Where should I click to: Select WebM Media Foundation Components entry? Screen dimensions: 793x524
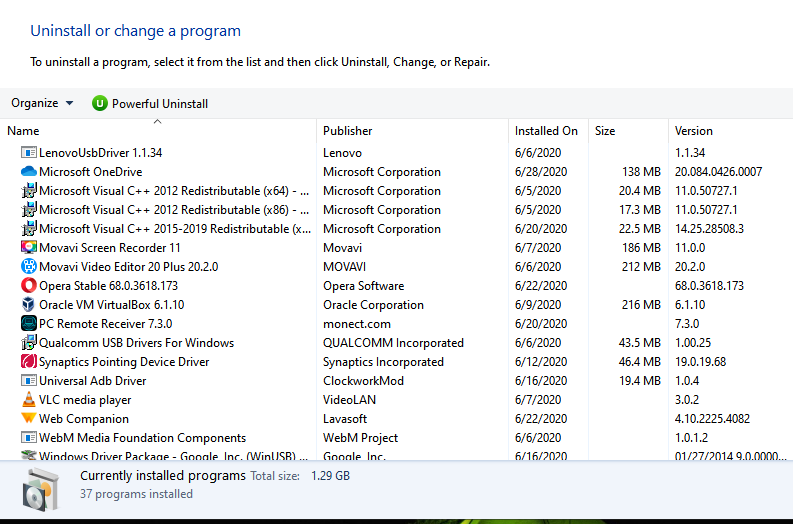143,438
